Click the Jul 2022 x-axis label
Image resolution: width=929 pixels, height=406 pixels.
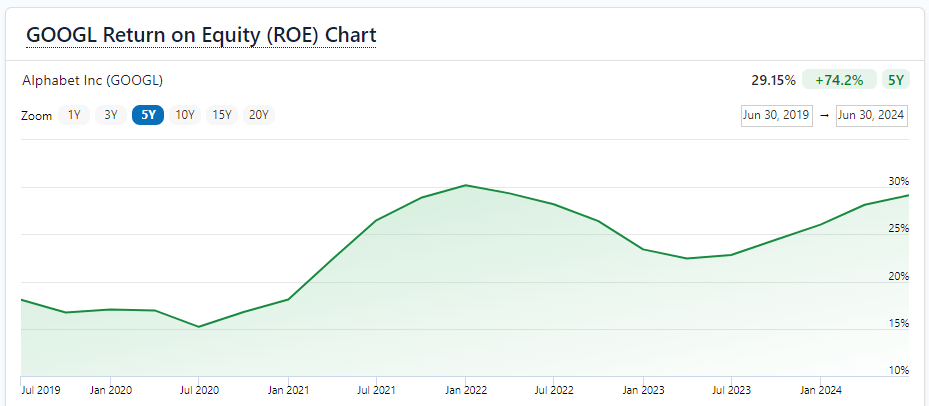554,391
